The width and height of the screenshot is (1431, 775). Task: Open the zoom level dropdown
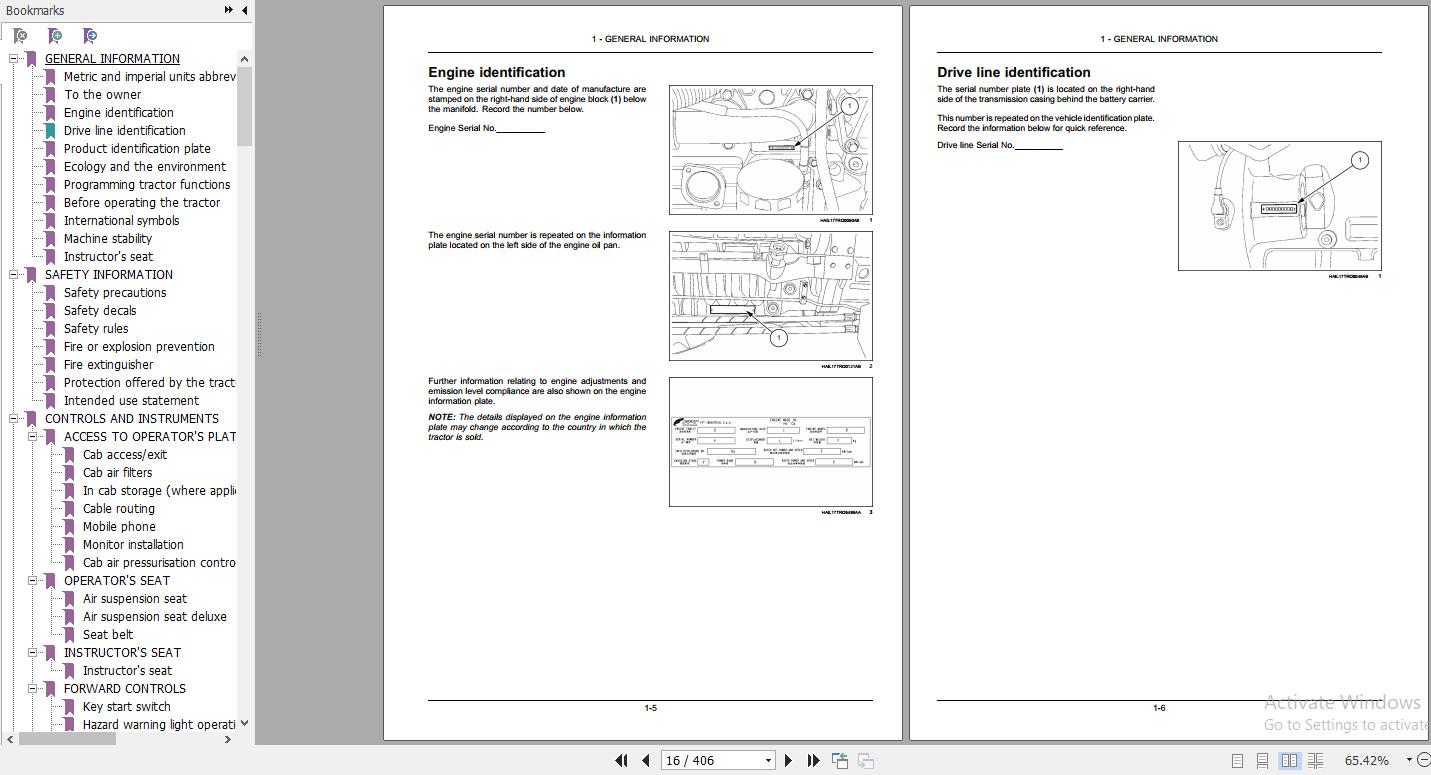click(x=1410, y=760)
